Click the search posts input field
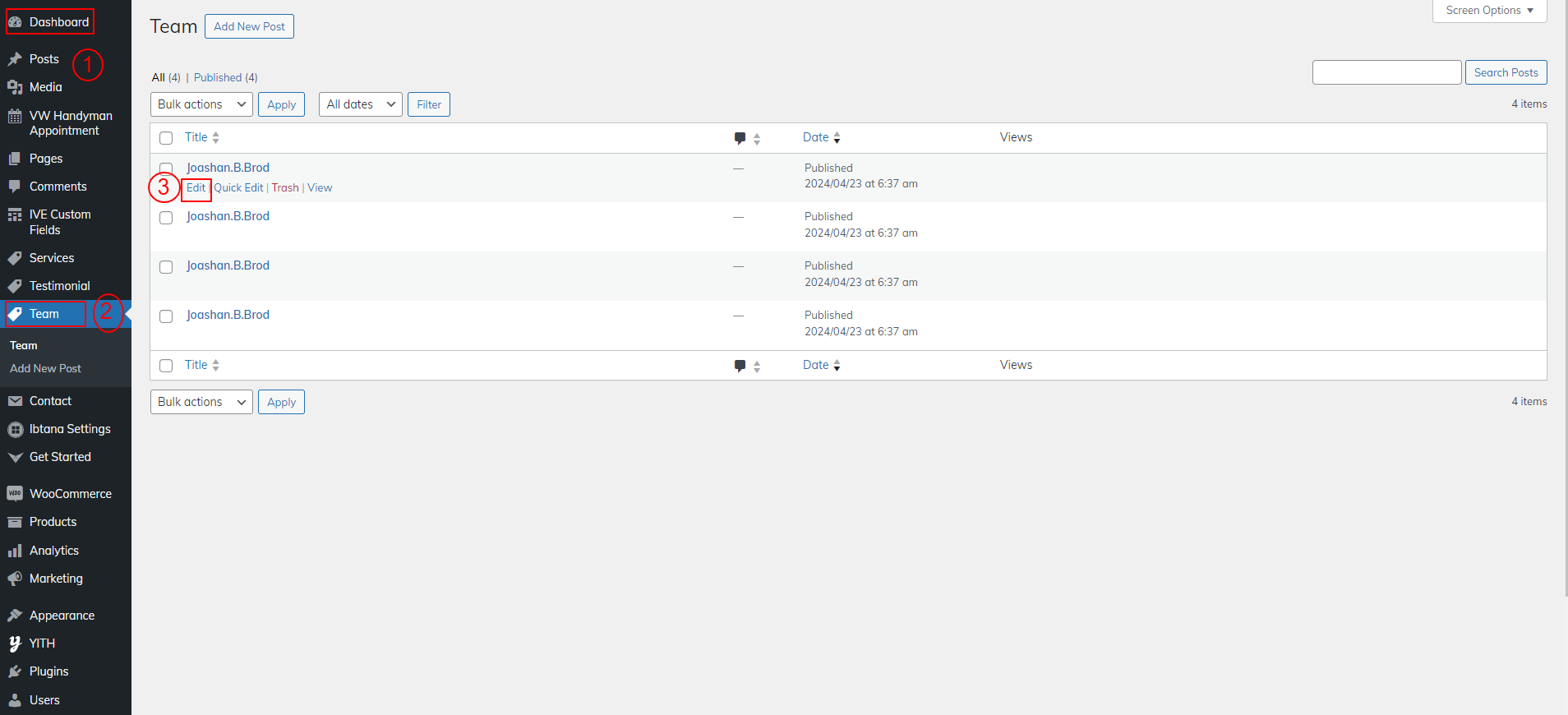Image resolution: width=1568 pixels, height=715 pixels. click(1386, 72)
